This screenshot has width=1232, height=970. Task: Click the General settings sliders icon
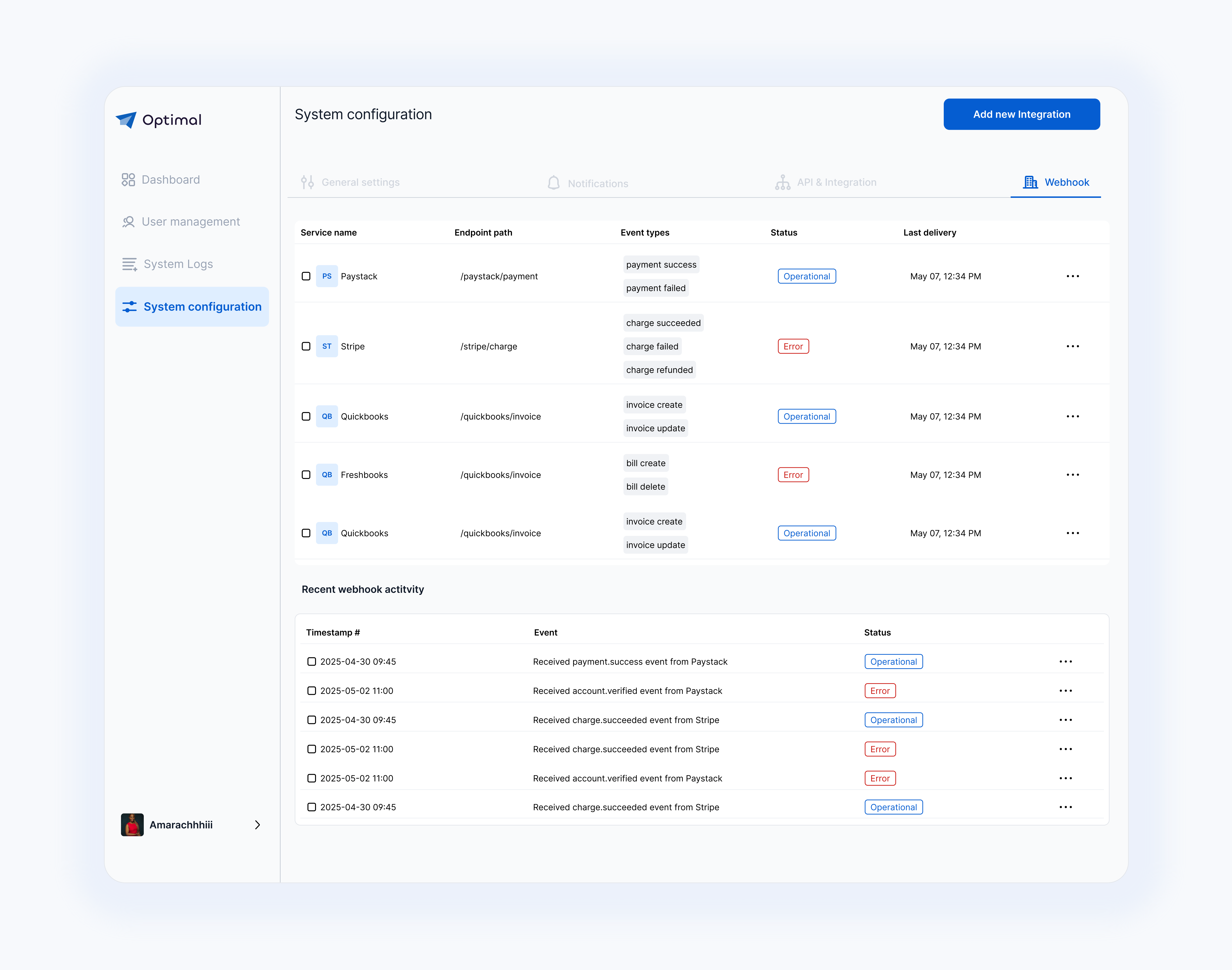[307, 182]
